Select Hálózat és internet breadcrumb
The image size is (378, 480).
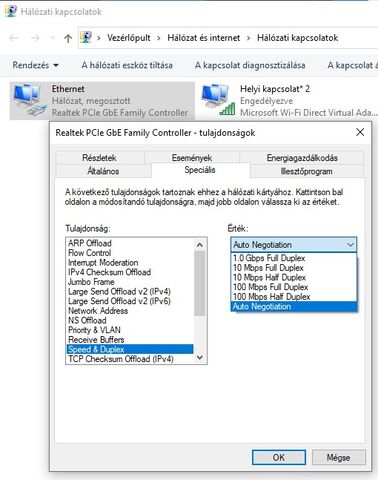coord(204,38)
